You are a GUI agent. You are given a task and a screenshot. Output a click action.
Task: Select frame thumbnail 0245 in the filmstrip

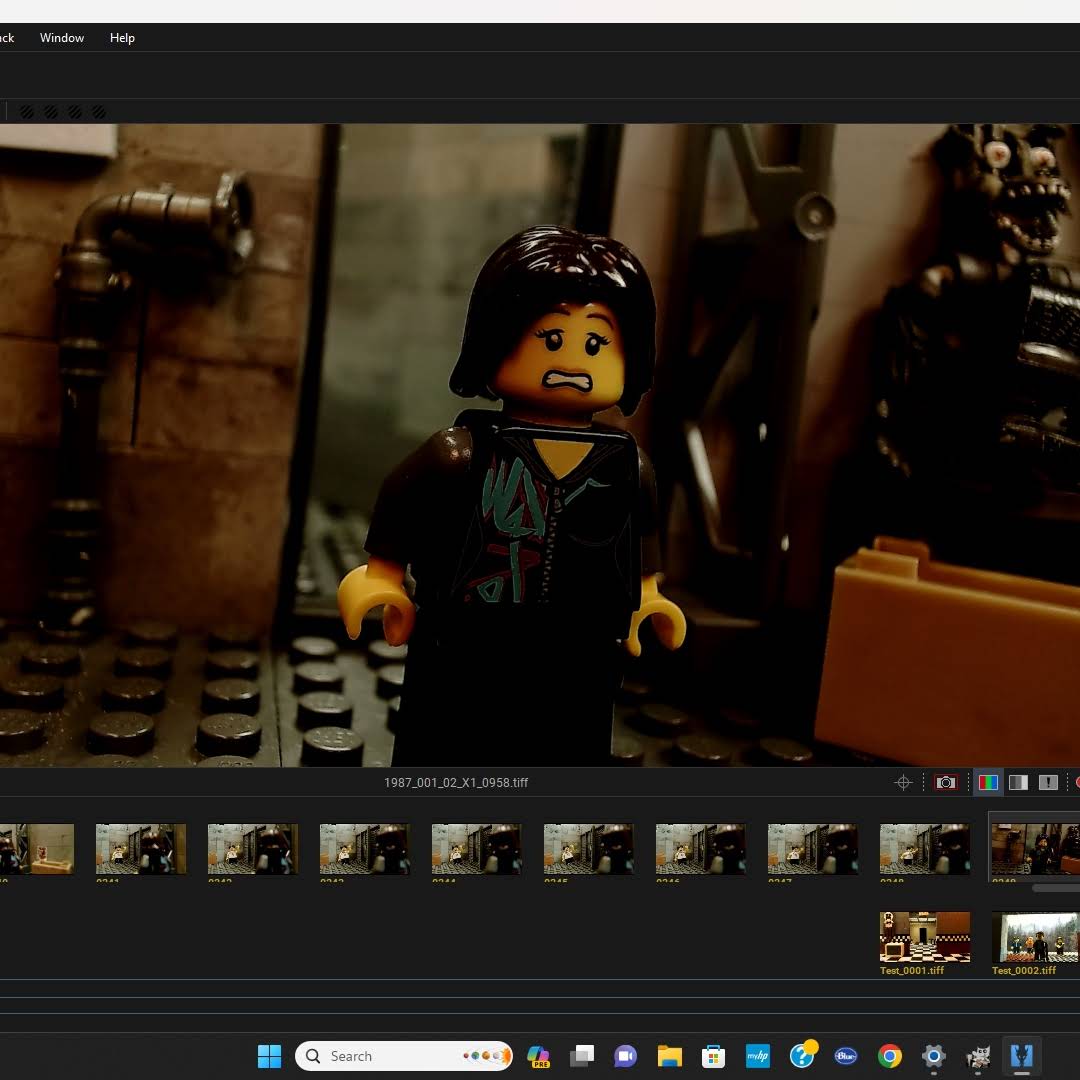coord(588,849)
